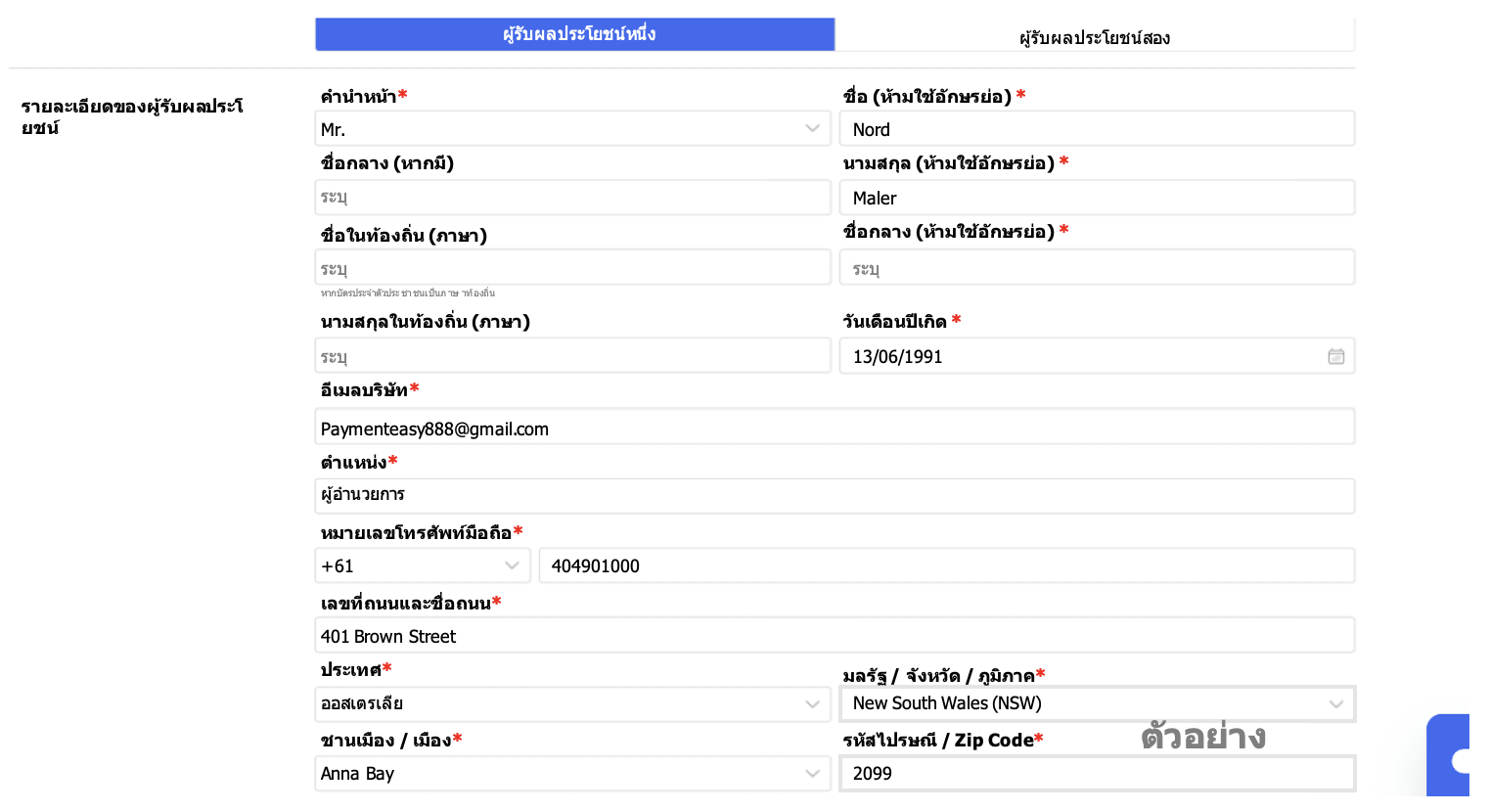Click the ตำแหน่ง field showing ผู้อำนวยการ
This screenshot has width=1489, height=812.
(835, 496)
